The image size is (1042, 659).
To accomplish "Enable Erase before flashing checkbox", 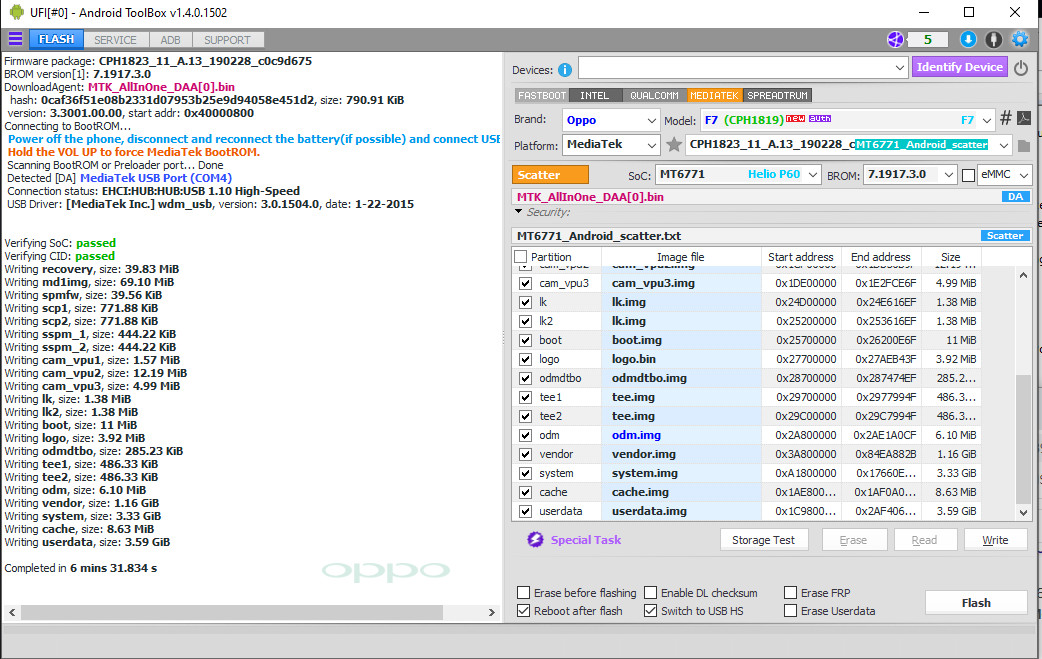I will [x=524, y=593].
